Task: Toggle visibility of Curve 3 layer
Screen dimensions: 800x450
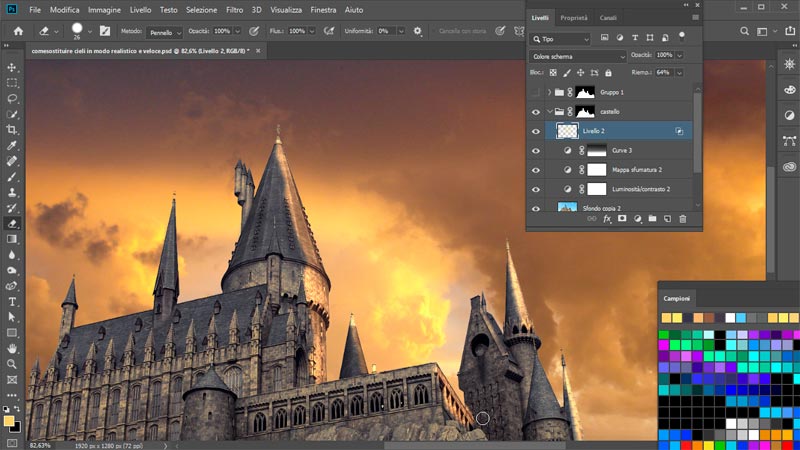Action: pyautogui.click(x=536, y=151)
